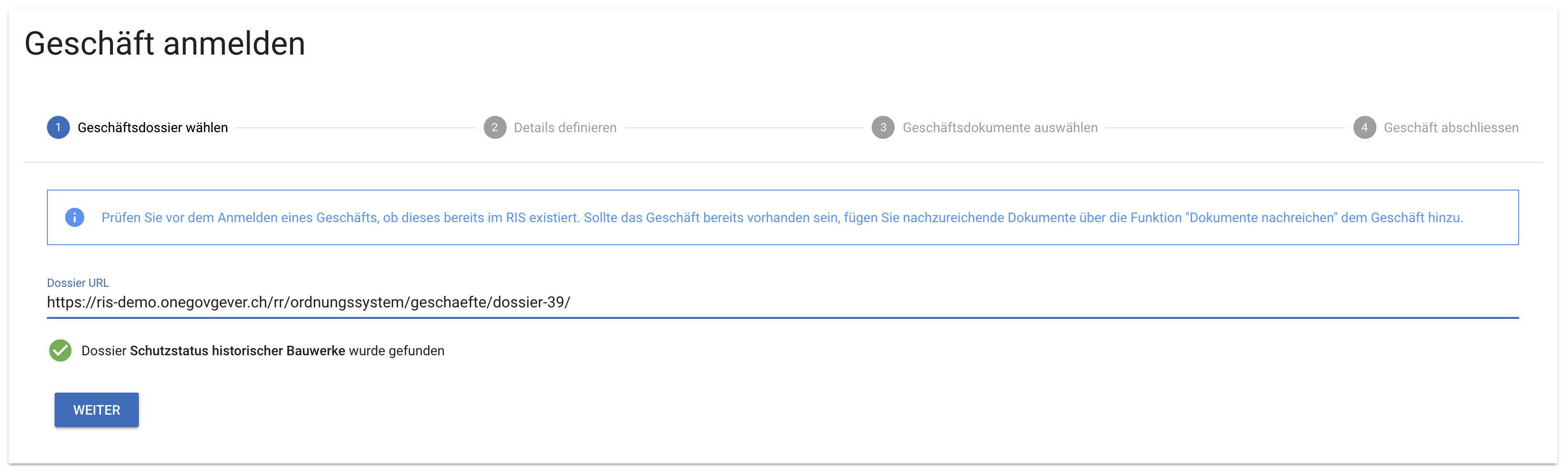Click dossier name 'Schutzstatus historischer Bauwerke'
The height and width of the screenshot is (474, 1568).
click(x=238, y=351)
